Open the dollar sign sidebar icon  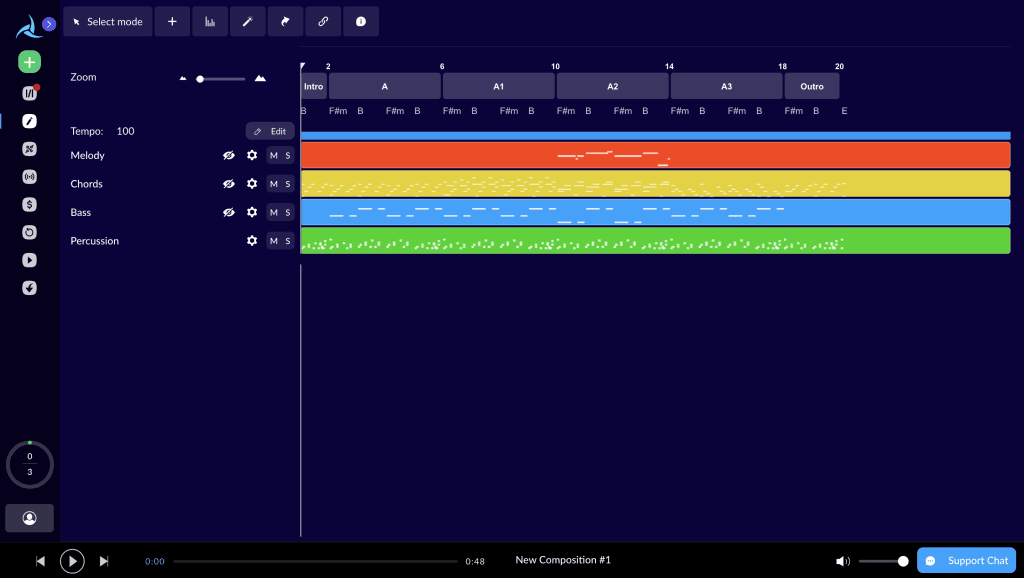point(29,204)
